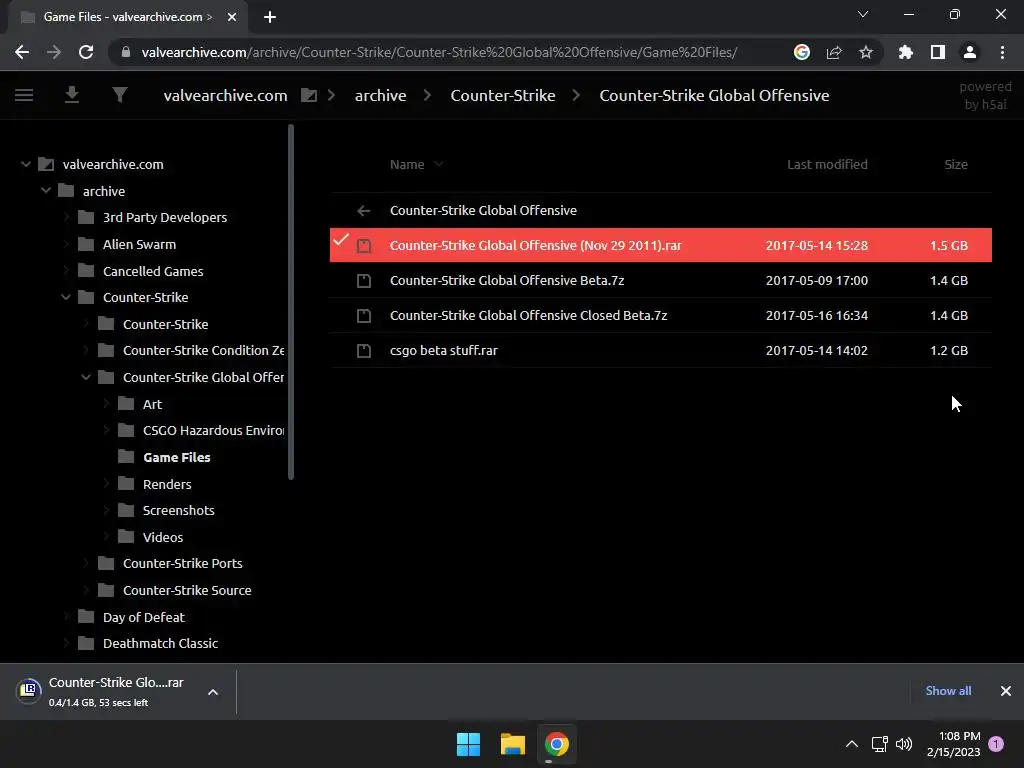Click the address bar URL field

point(439,52)
